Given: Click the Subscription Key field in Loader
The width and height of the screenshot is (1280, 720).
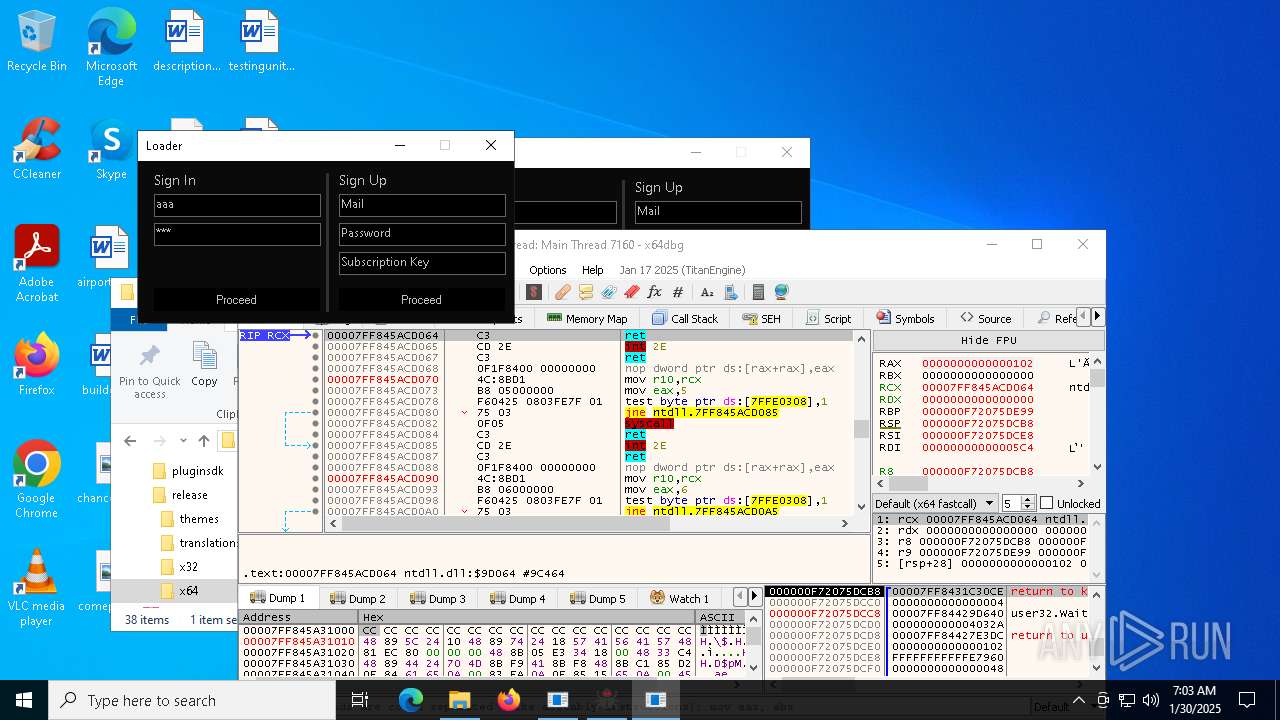Looking at the screenshot, I should point(422,263).
